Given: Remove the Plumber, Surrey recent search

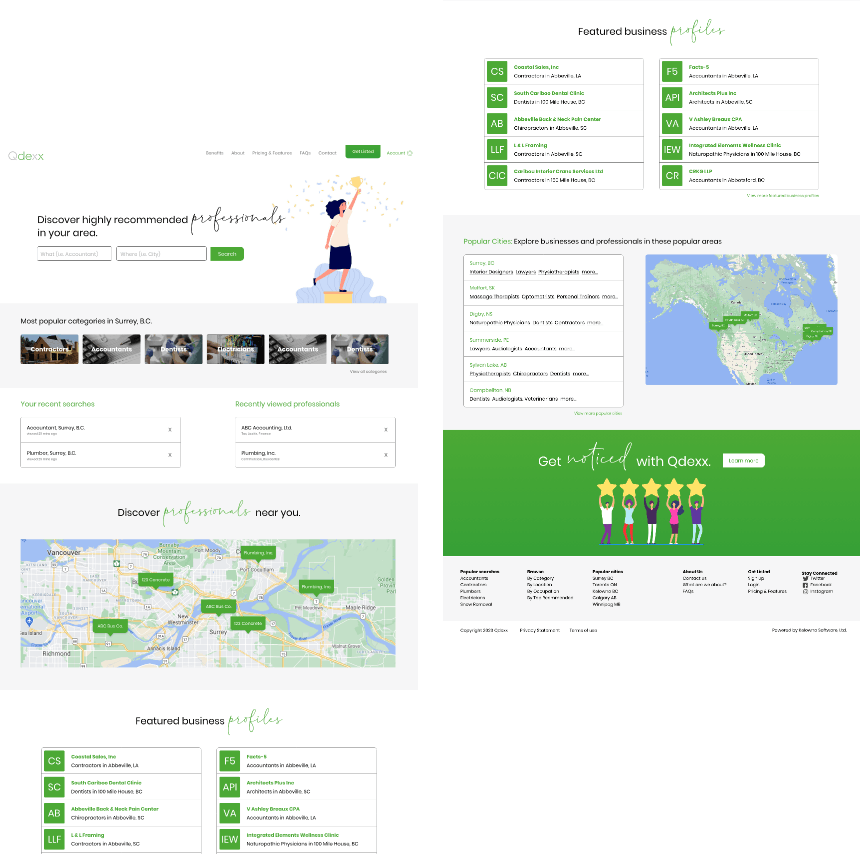Looking at the screenshot, I should pyautogui.click(x=170, y=454).
